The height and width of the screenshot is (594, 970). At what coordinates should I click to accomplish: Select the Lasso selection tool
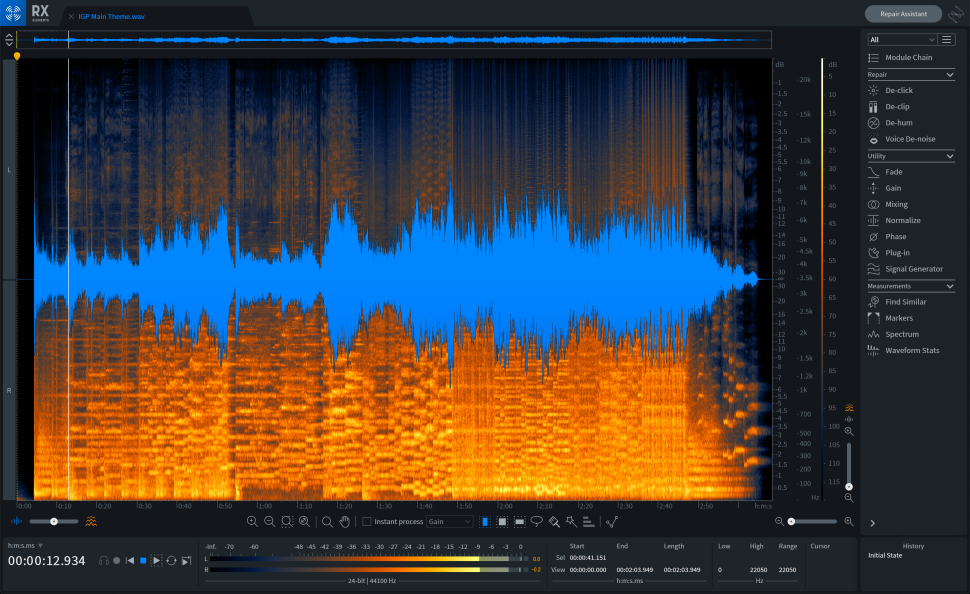pos(536,521)
